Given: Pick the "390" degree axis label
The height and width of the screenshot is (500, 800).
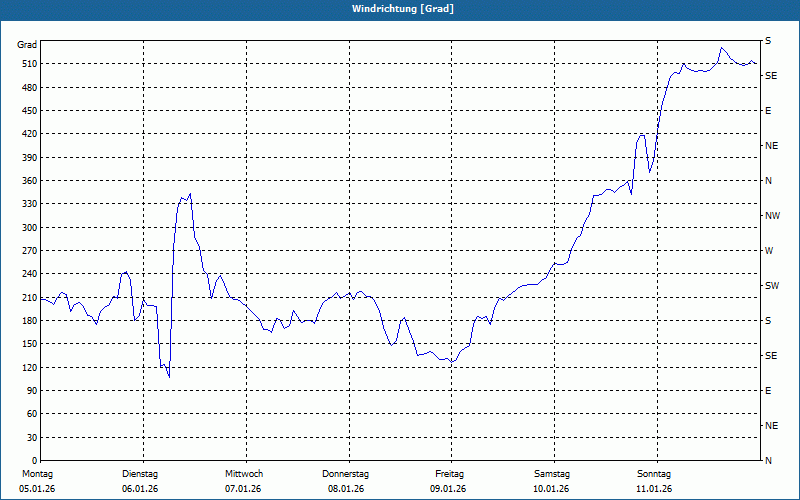Looking at the screenshot, I should [29, 157].
